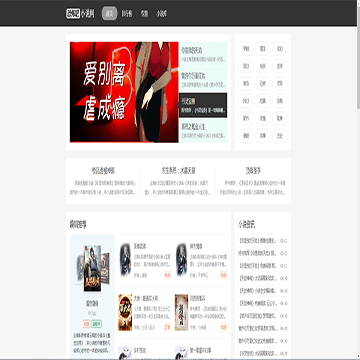Open the golden fiery book cover thumbnail
The width and height of the screenshot is (360, 360).
[x=125, y=312]
